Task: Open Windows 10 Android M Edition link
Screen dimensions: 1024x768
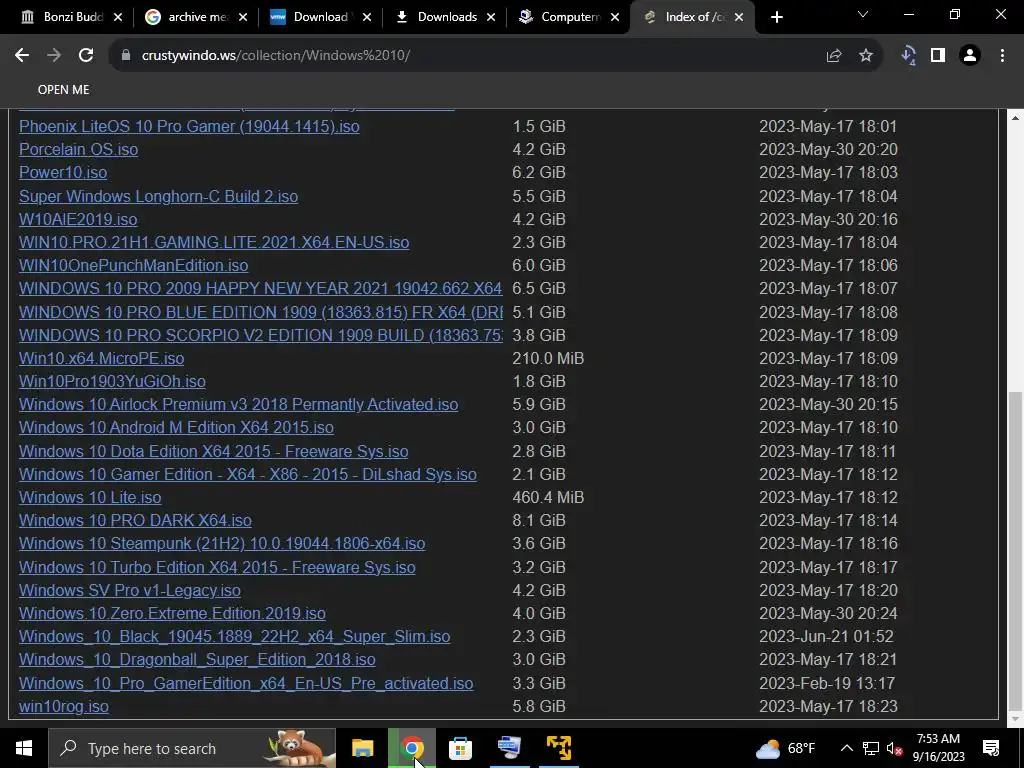Action: (x=176, y=427)
